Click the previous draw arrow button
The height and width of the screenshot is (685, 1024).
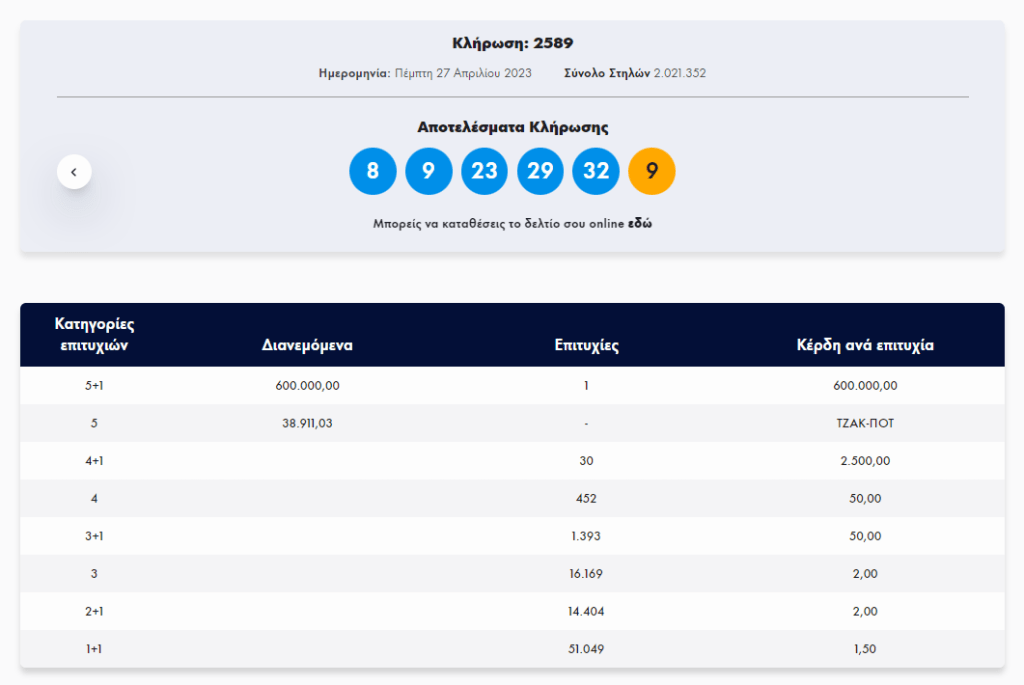click(74, 172)
